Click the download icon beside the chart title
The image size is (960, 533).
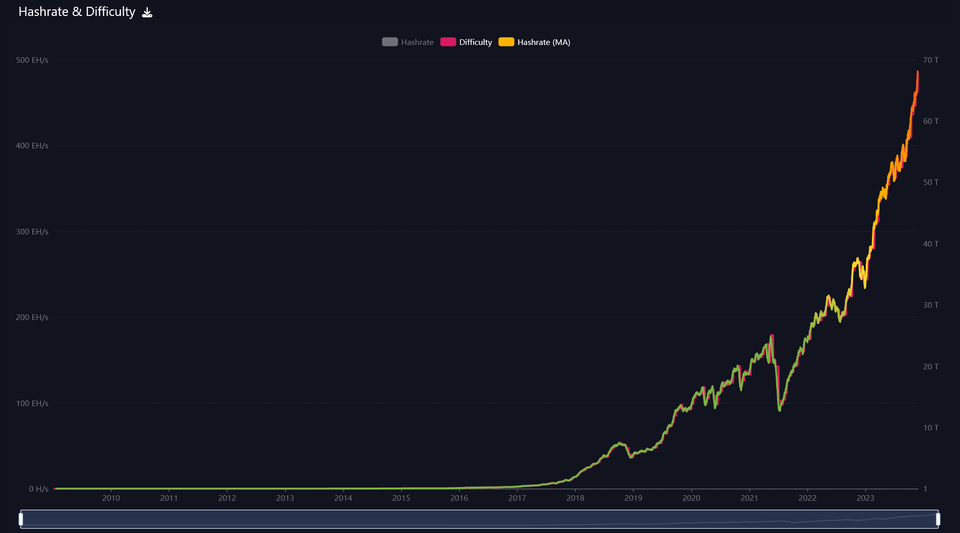pos(147,13)
